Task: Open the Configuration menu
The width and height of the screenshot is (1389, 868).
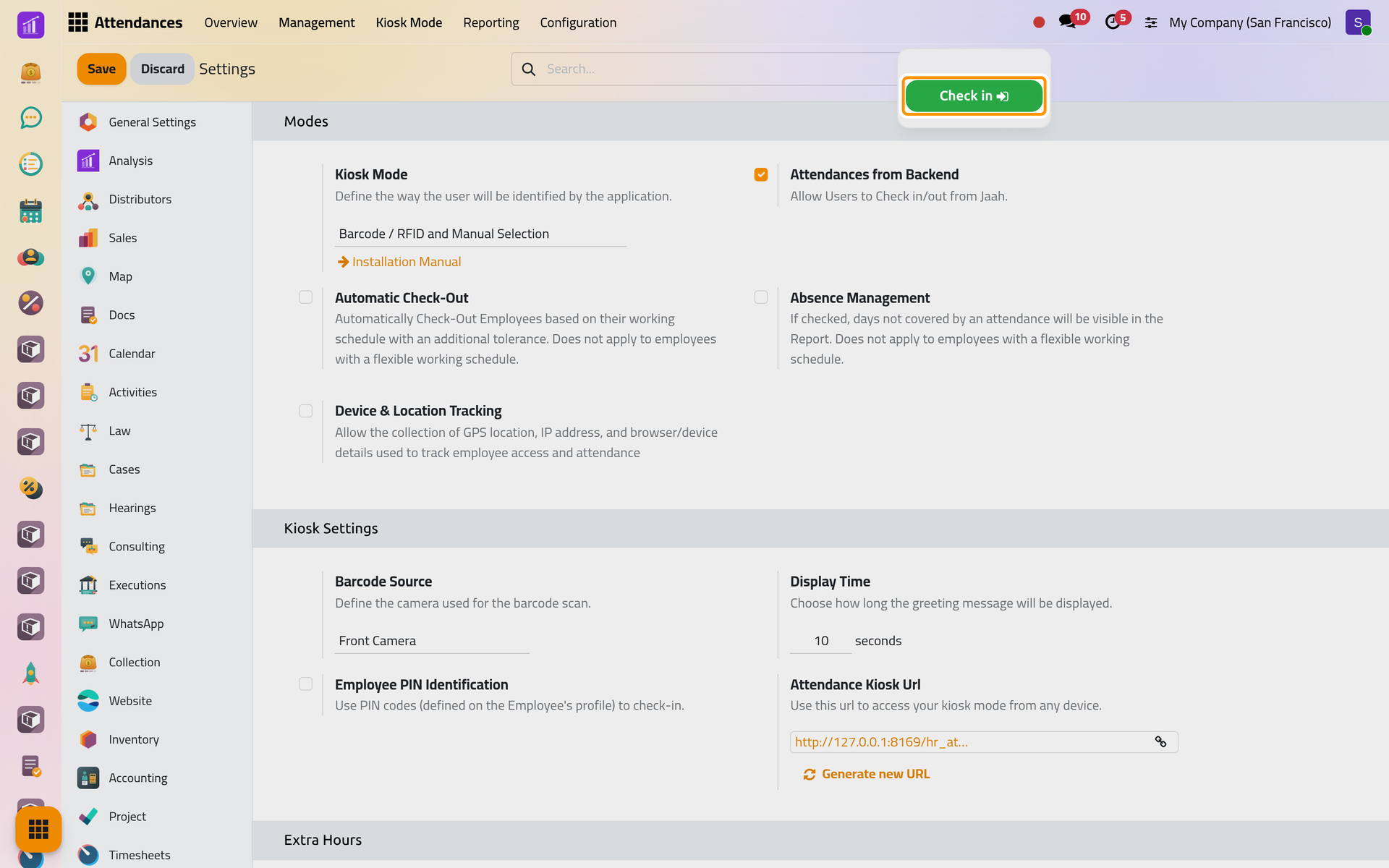Action: (x=578, y=22)
